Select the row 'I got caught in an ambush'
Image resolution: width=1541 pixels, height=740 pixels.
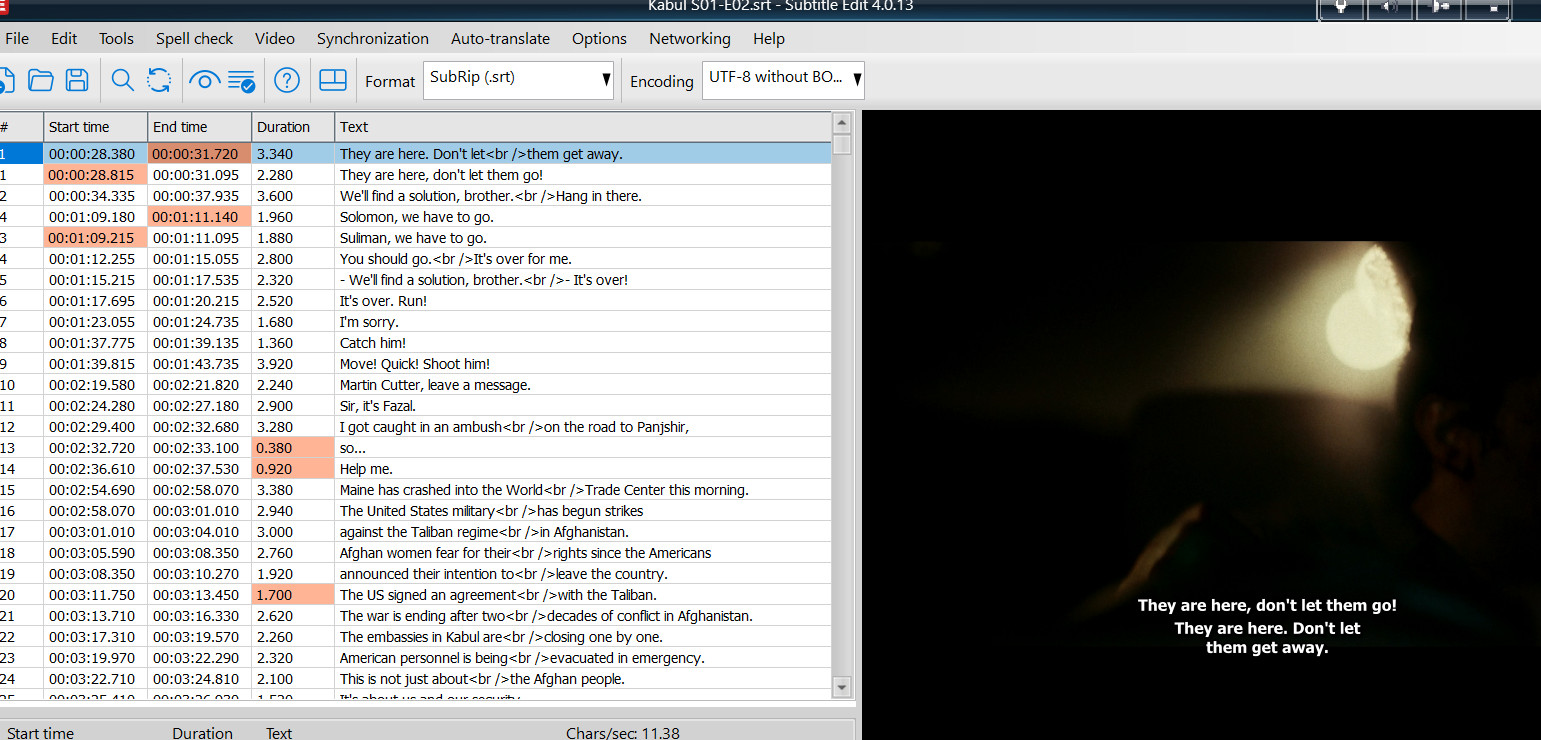(416, 427)
